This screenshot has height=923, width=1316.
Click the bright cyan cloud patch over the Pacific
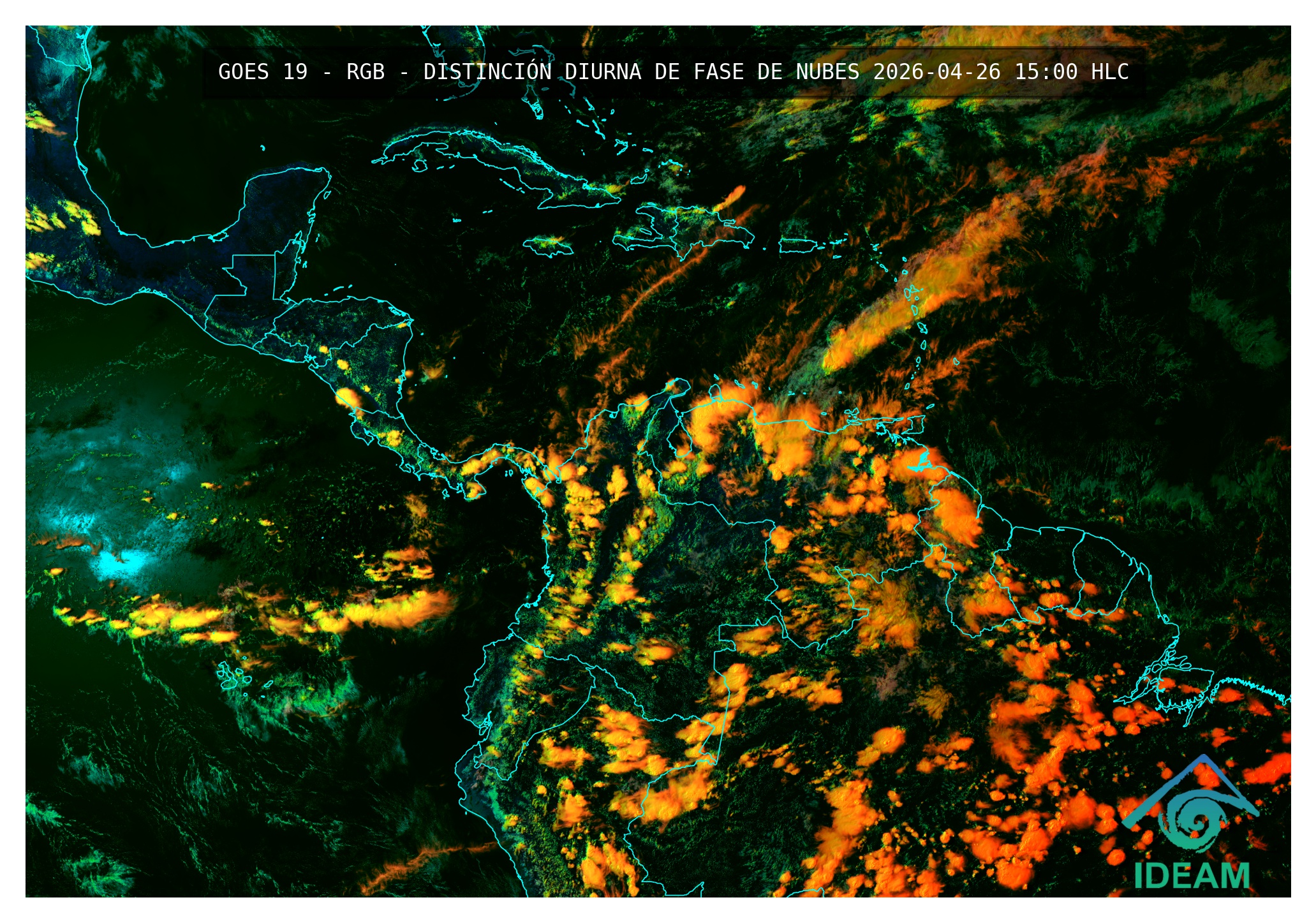[x=121, y=563]
